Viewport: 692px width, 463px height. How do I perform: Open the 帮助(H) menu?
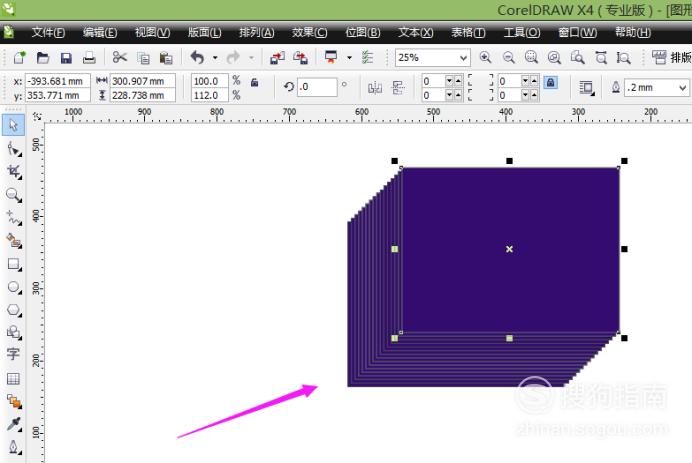coord(633,33)
